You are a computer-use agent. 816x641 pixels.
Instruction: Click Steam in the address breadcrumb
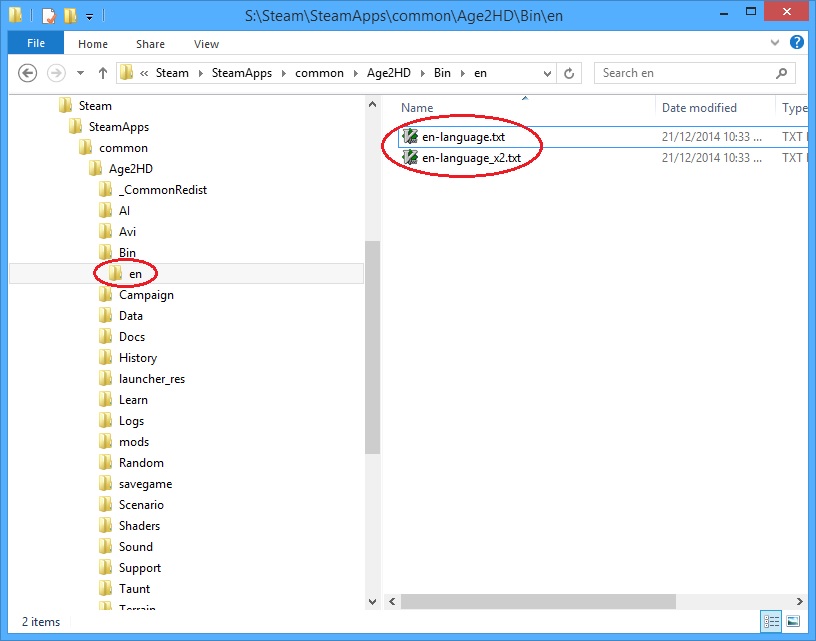172,73
